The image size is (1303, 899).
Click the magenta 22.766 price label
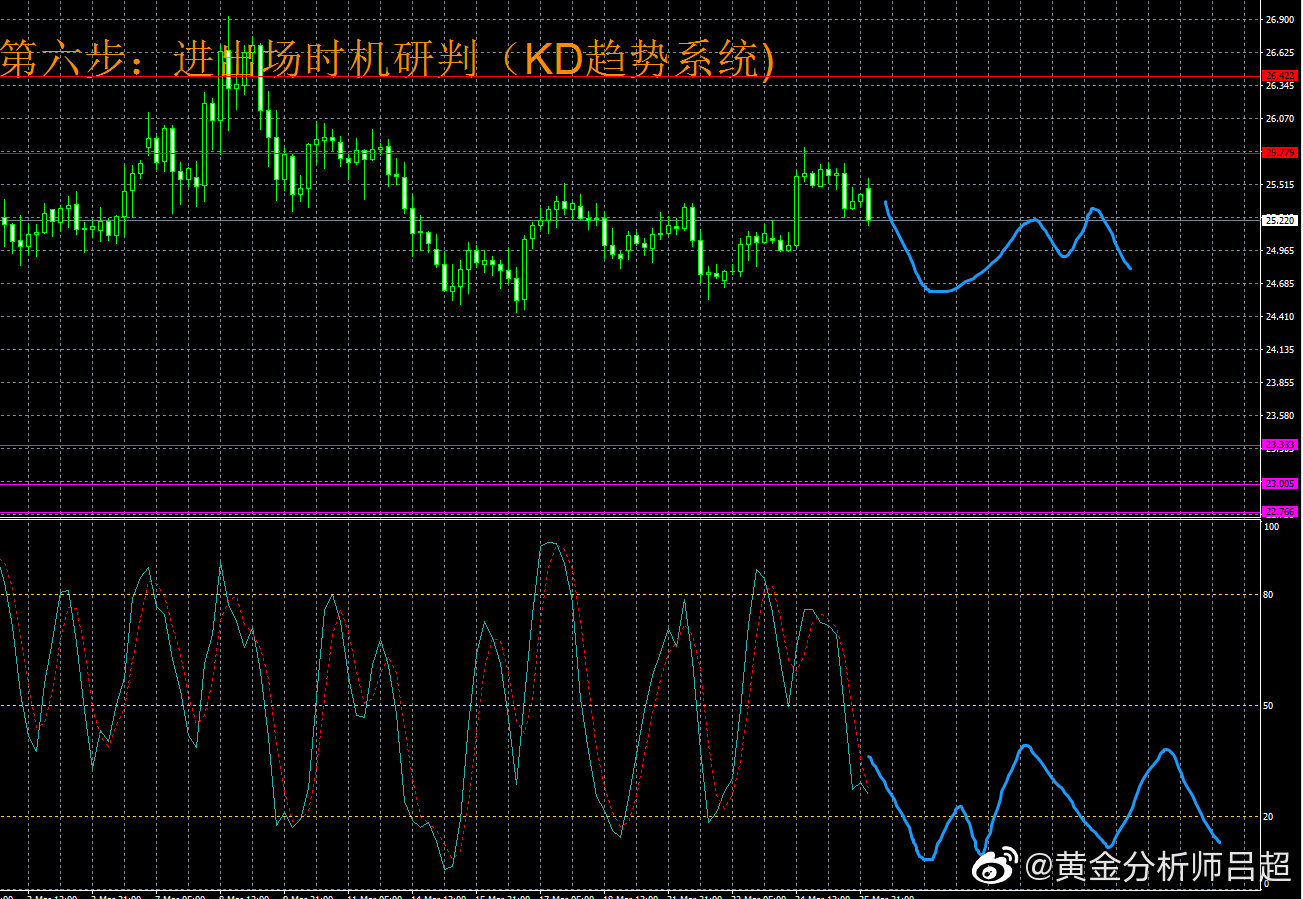[1280, 512]
